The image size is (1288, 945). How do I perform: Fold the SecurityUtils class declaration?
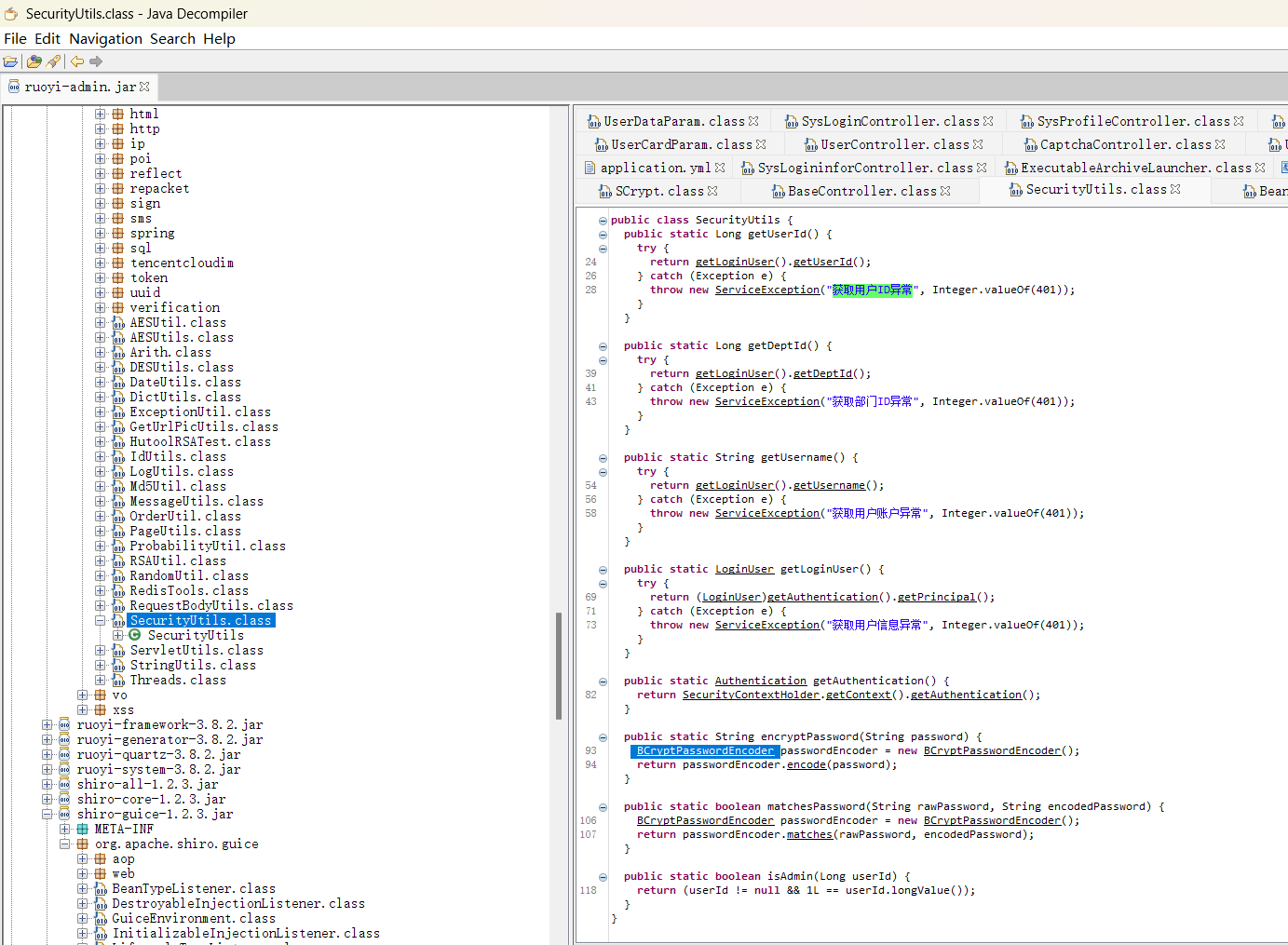603,221
